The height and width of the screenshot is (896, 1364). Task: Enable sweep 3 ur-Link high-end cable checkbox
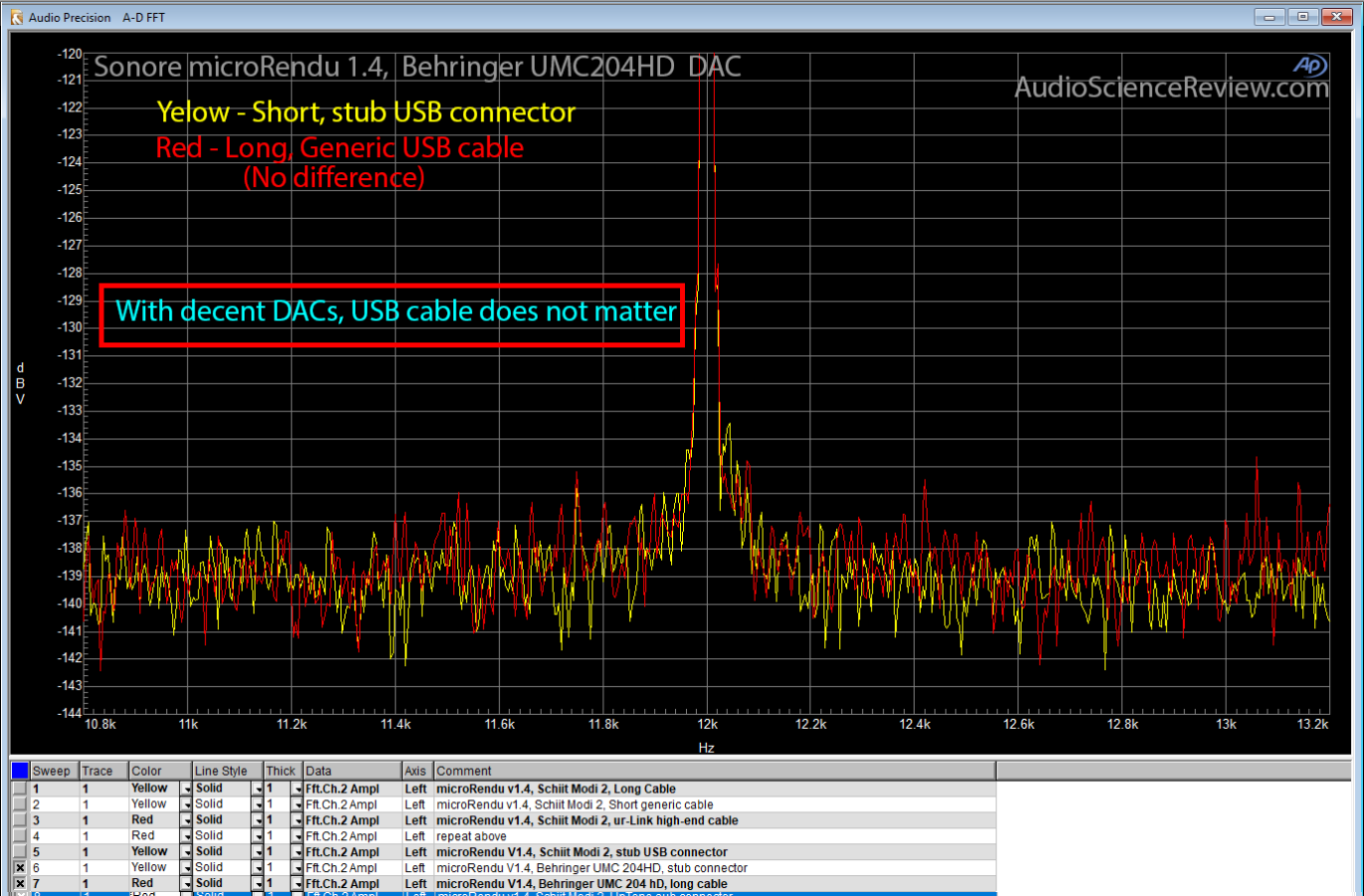(x=20, y=820)
